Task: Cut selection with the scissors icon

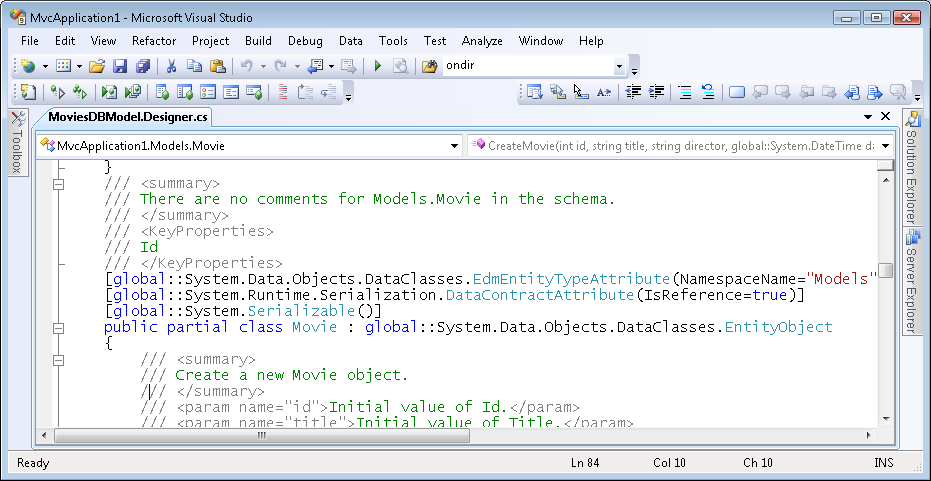Action: point(172,67)
